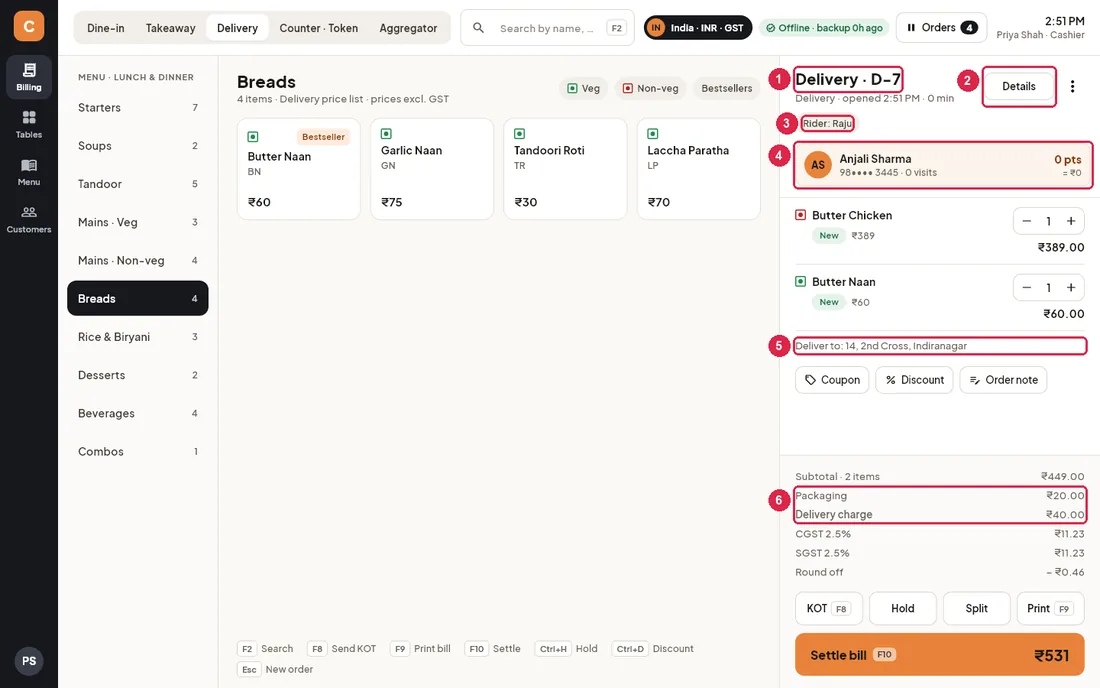
Task: Switch to Takeaway order type
Action: tap(170, 28)
